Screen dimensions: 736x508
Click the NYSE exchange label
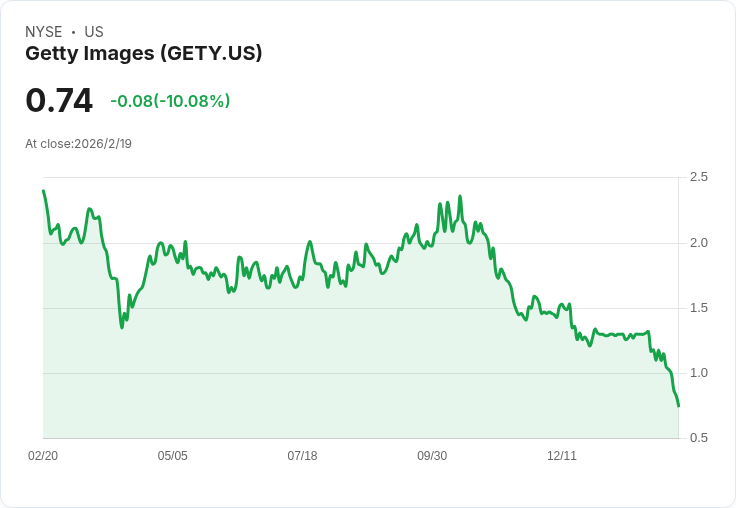pos(44,32)
